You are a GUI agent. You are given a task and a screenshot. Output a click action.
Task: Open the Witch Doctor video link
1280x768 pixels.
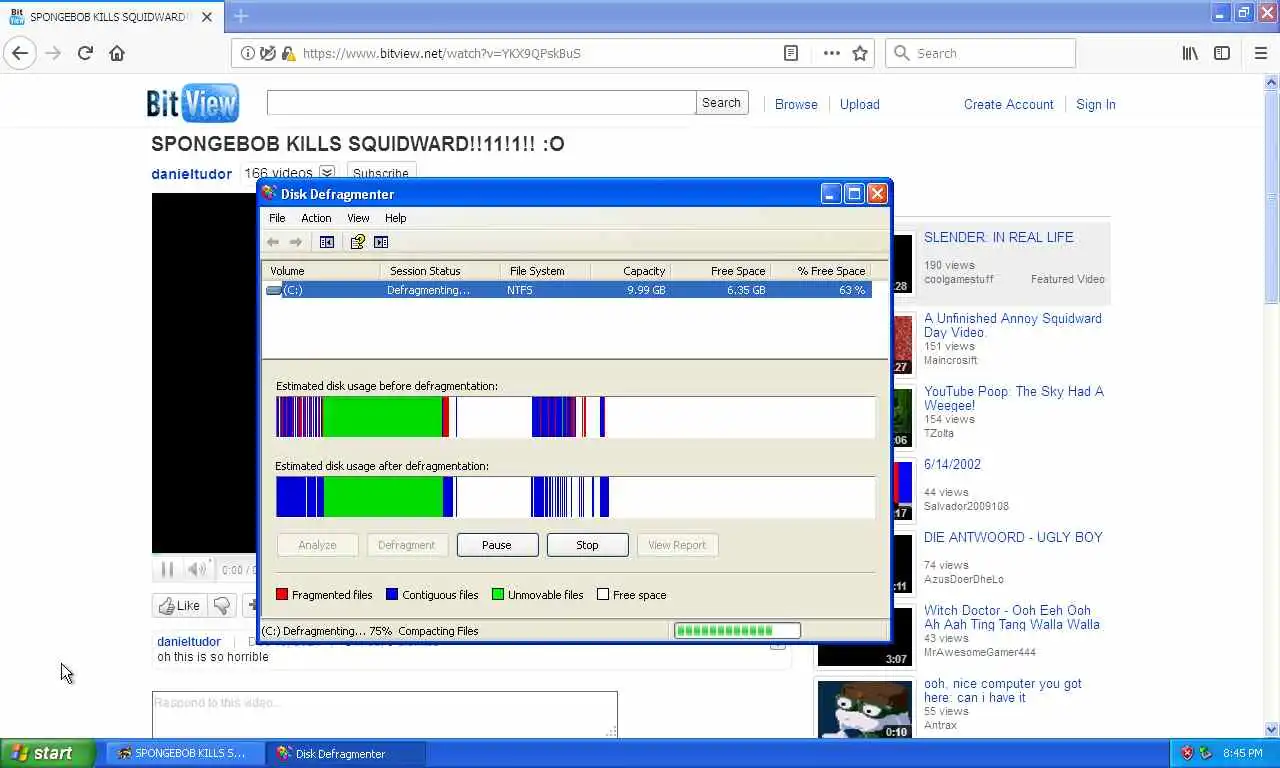click(x=1011, y=617)
